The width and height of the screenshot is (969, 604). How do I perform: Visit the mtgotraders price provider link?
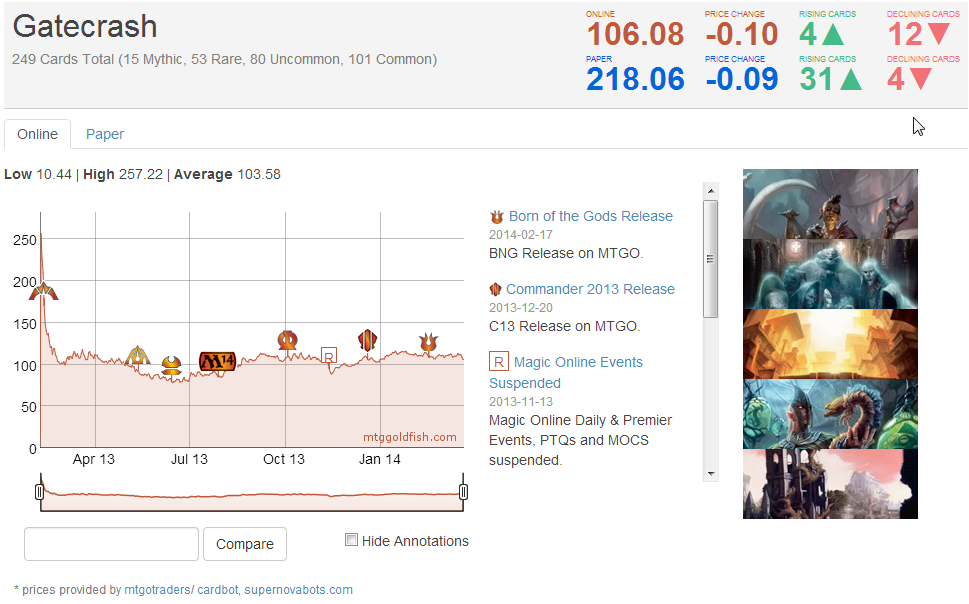(x=157, y=590)
